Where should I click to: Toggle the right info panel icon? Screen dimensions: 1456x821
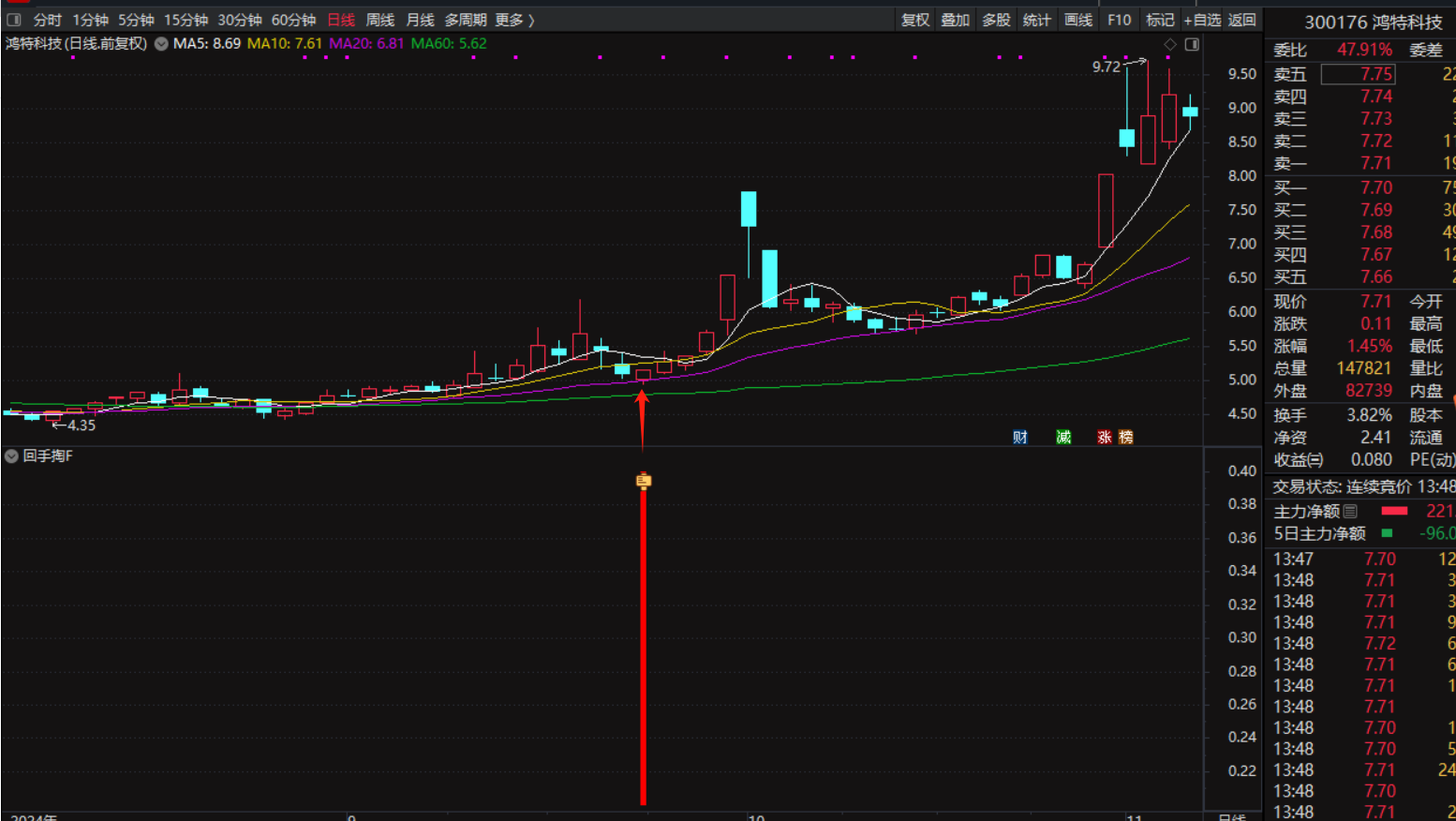[1192, 44]
